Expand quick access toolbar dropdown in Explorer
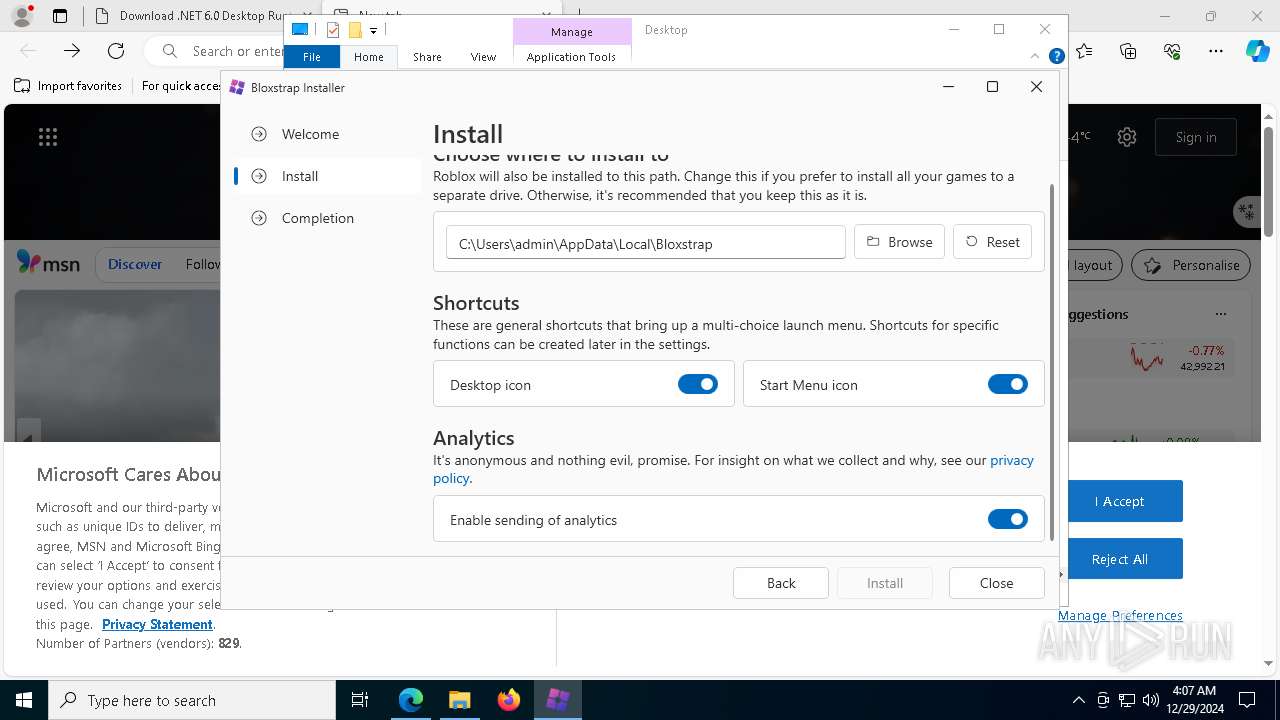This screenshot has width=1280, height=720. (373, 30)
